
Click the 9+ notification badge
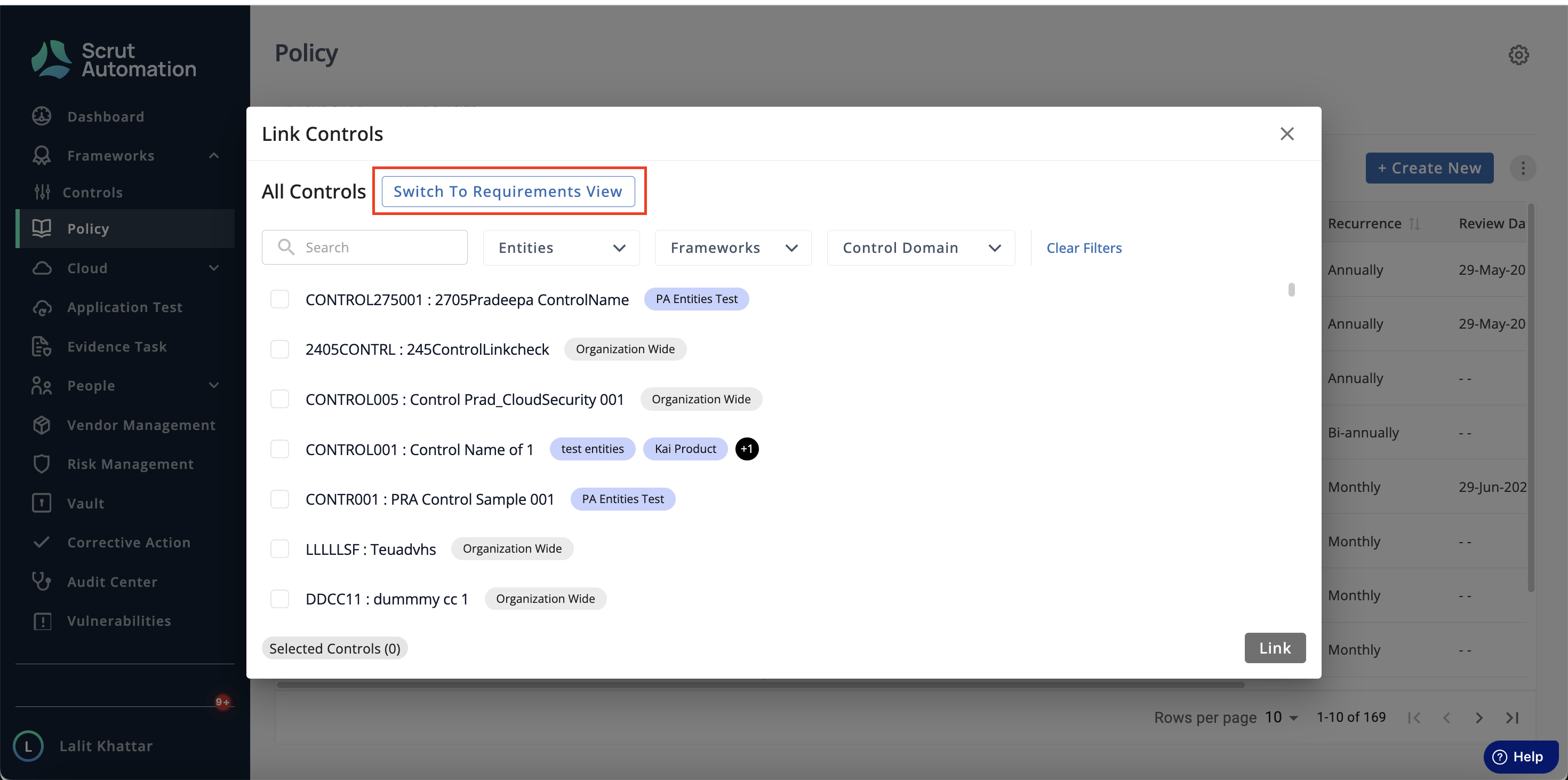tap(223, 702)
